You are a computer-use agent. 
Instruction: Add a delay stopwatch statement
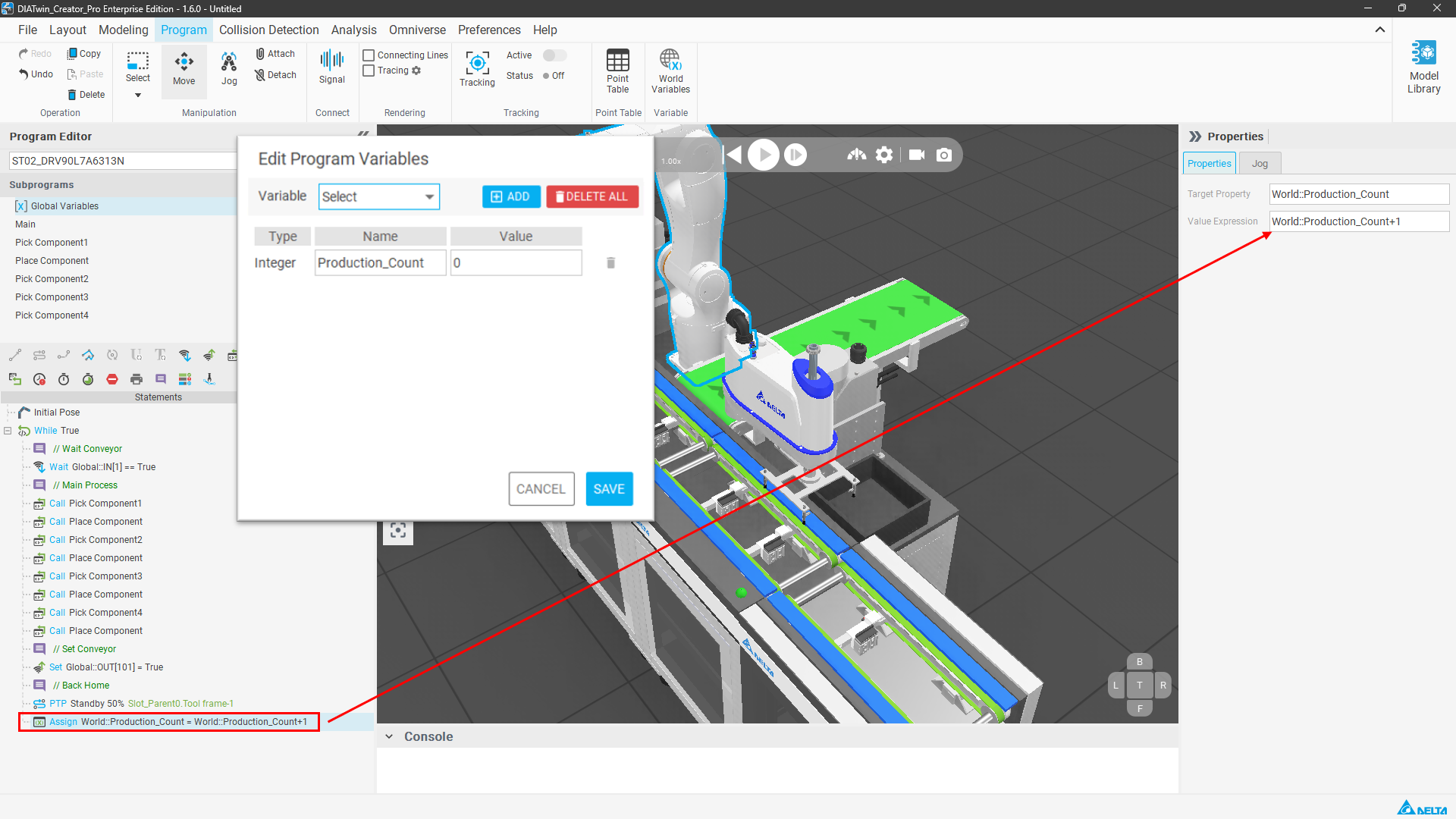[x=64, y=379]
